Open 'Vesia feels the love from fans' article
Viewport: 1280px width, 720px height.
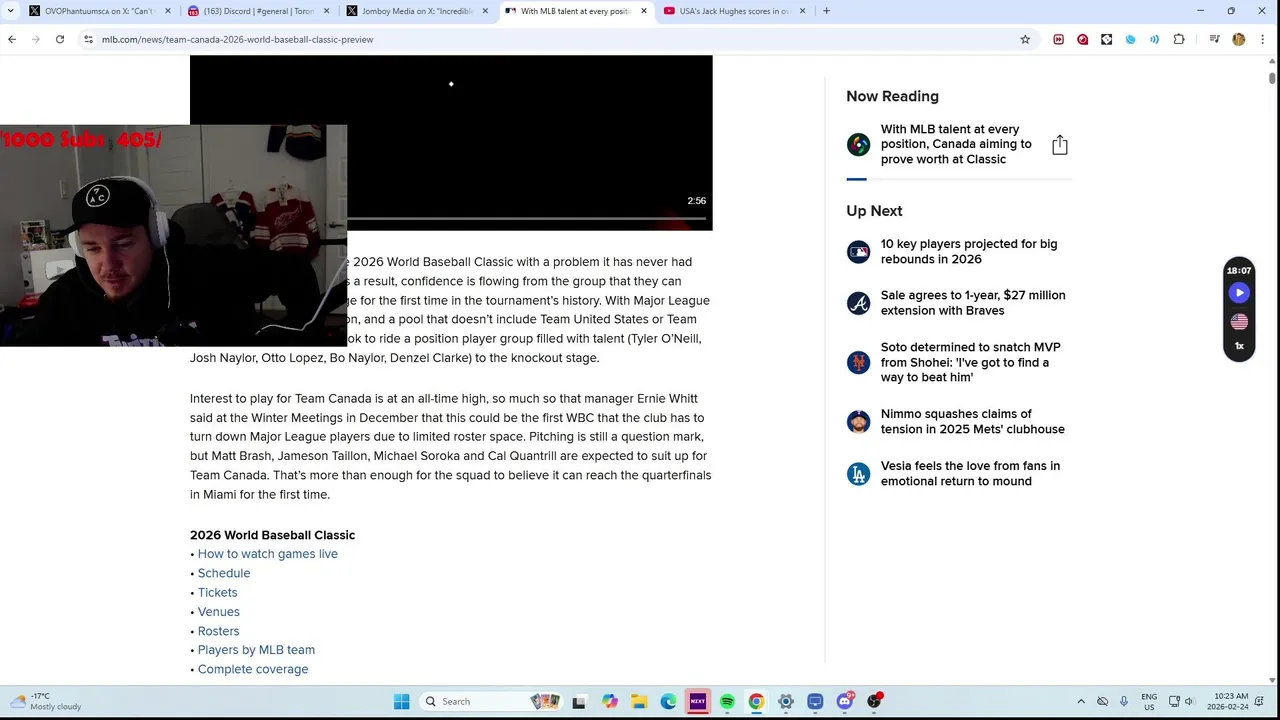tap(970, 473)
